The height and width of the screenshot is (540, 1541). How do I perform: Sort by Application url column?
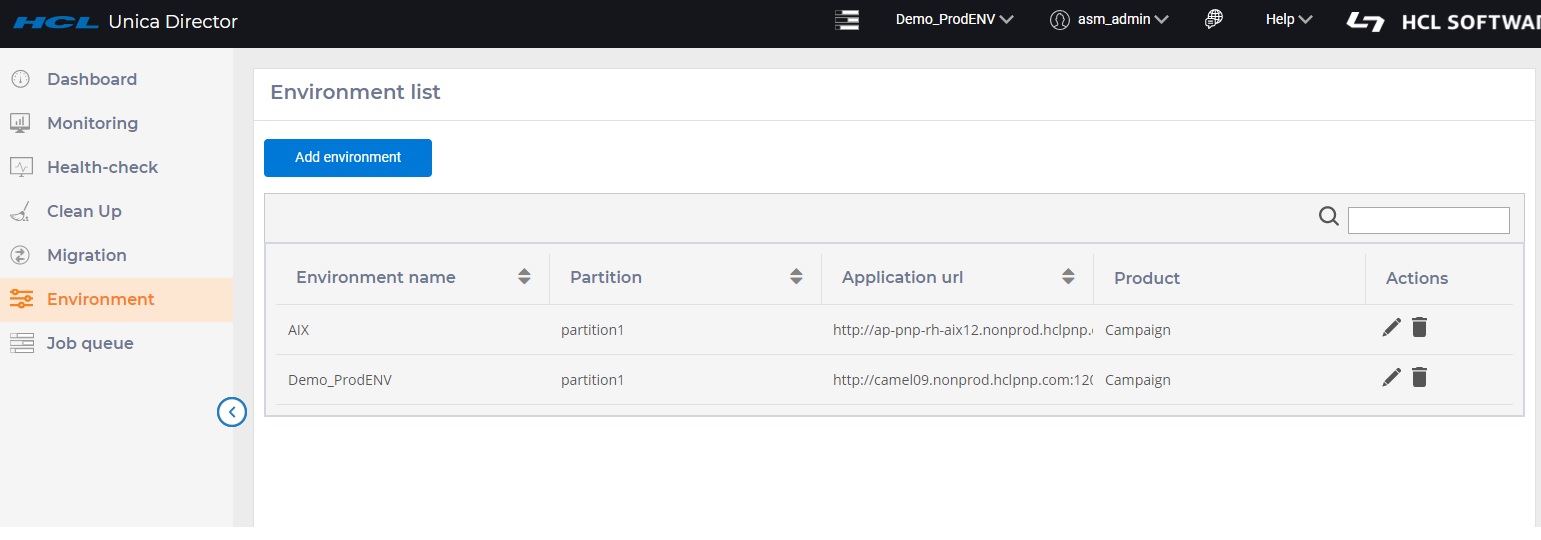[1068, 277]
